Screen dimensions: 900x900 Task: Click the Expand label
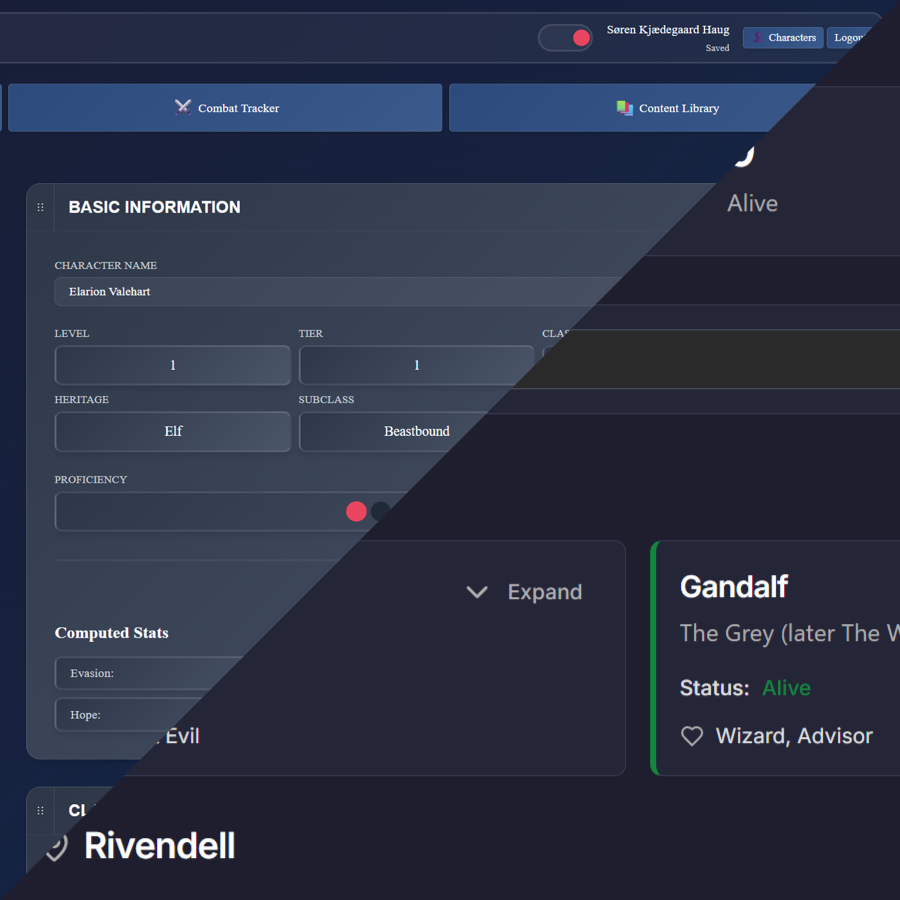click(544, 592)
